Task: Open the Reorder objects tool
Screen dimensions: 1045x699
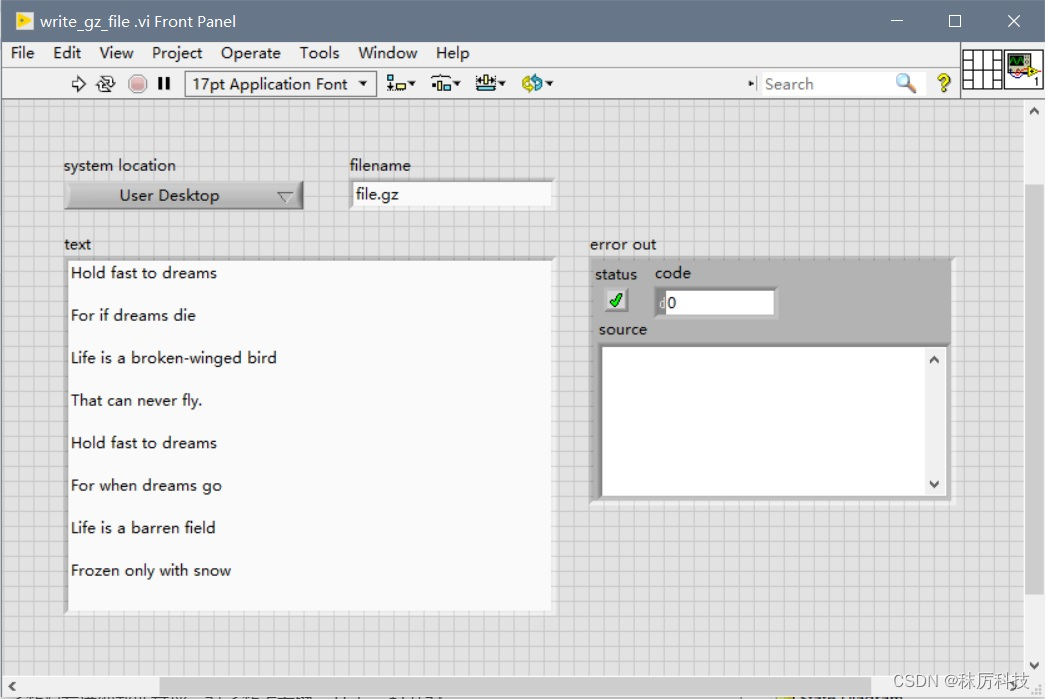Action: click(x=533, y=84)
